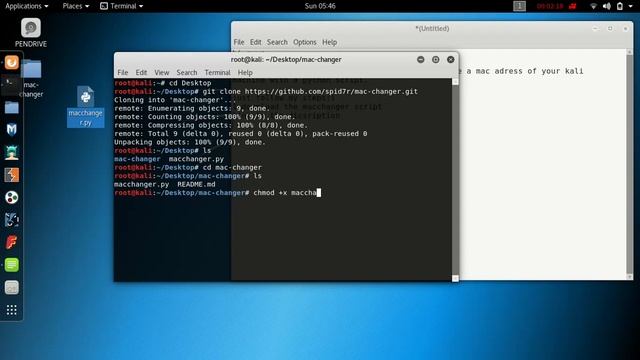The image size is (640, 360).
Task: Open the Files folder icon in the dock
Action: tap(11, 107)
